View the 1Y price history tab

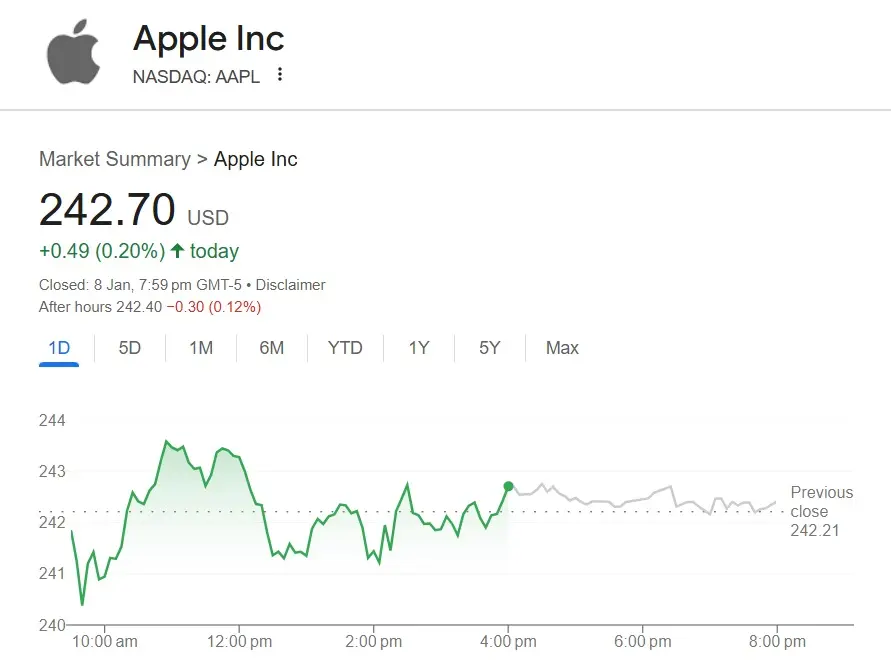click(419, 348)
